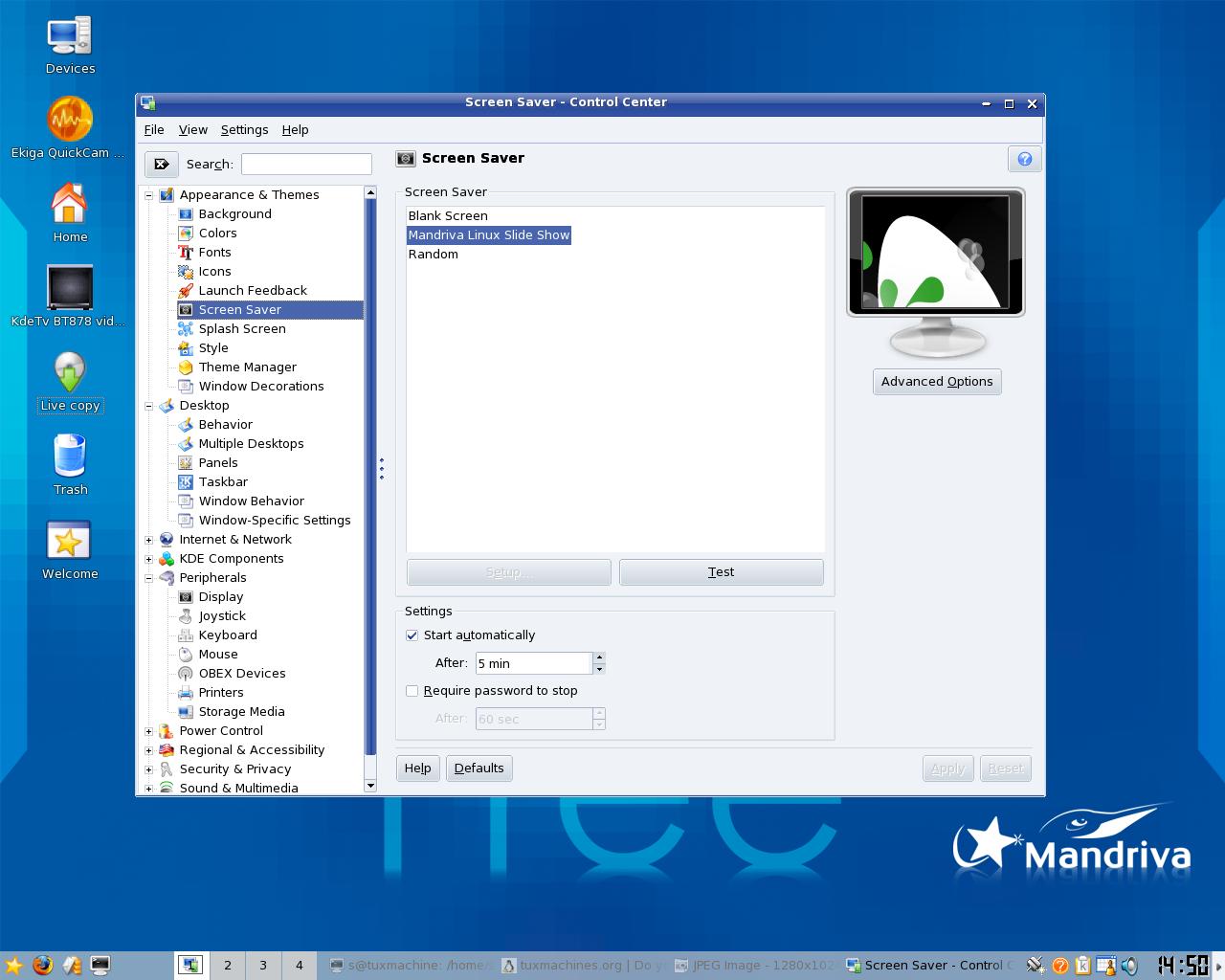Click the Search input field

[x=306, y=164]
